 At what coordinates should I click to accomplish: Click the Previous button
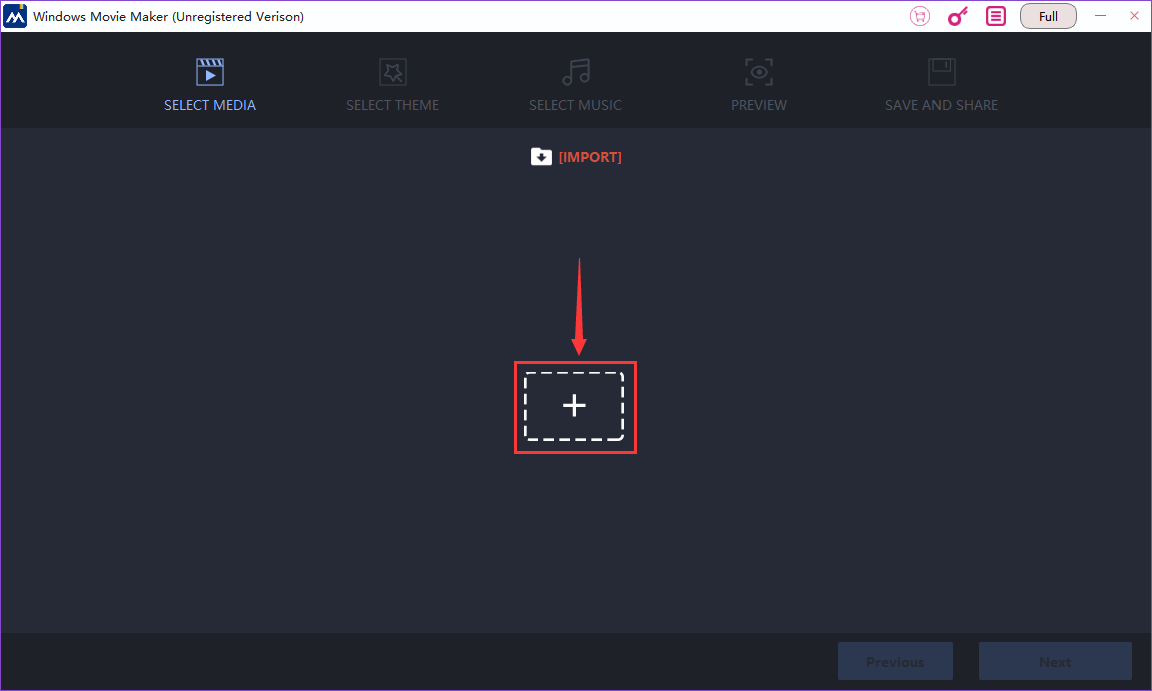895,662
